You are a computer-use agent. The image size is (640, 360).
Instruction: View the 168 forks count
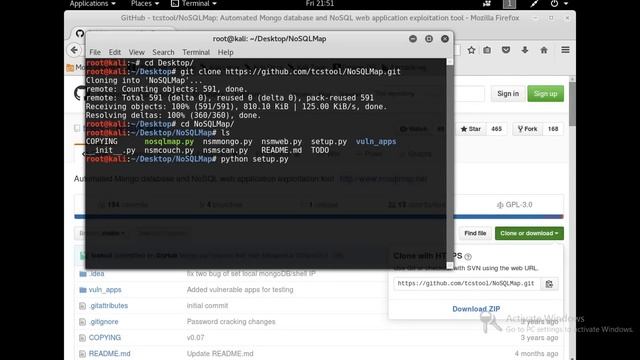[553, 129]
